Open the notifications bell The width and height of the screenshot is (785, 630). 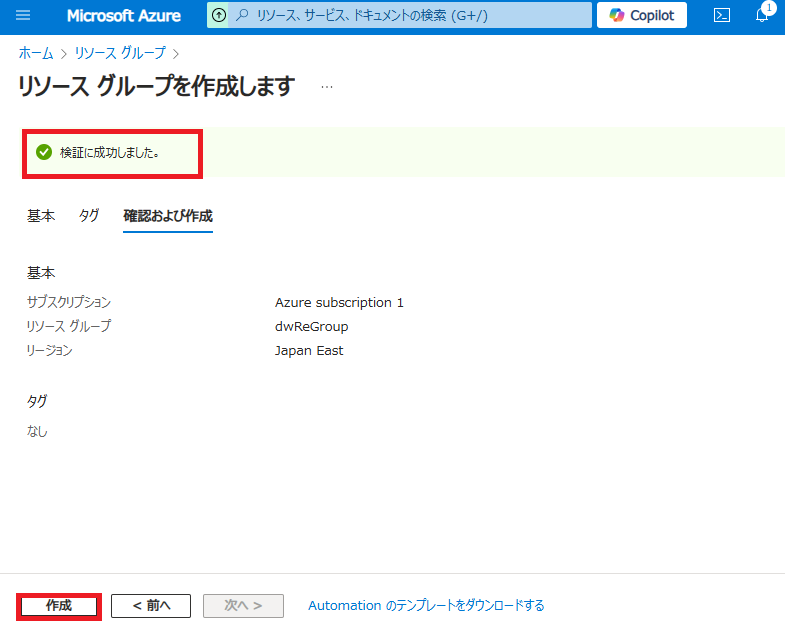coord(762,16)
